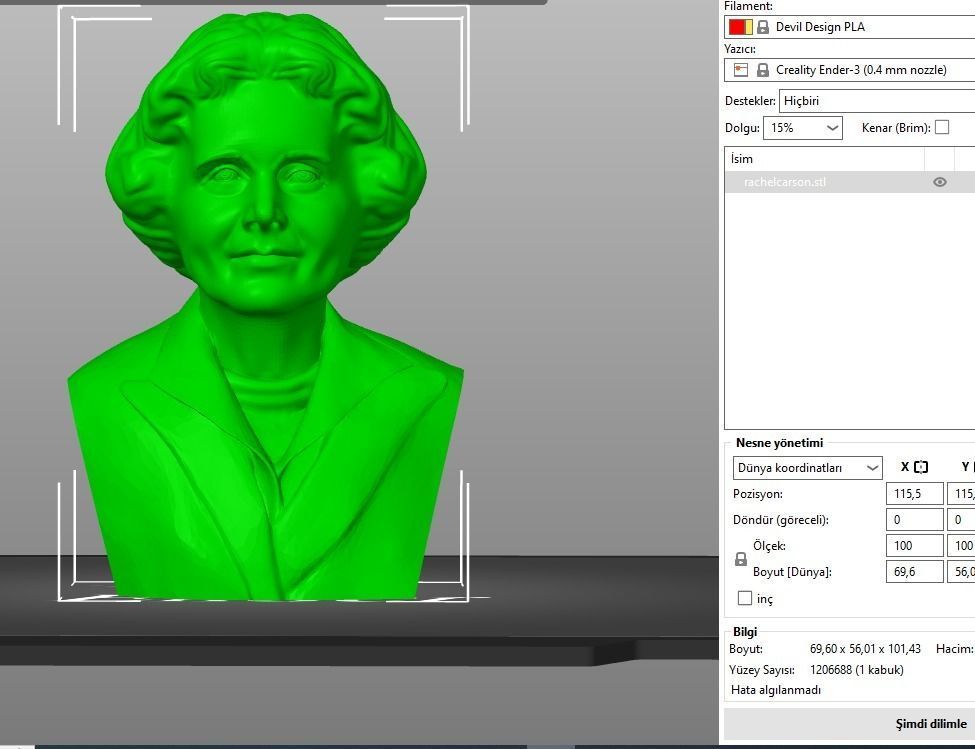The height and width of the screenshot is (749, 975).
Task: Click the Ölçek Y scale field
Action: point(961,546)
